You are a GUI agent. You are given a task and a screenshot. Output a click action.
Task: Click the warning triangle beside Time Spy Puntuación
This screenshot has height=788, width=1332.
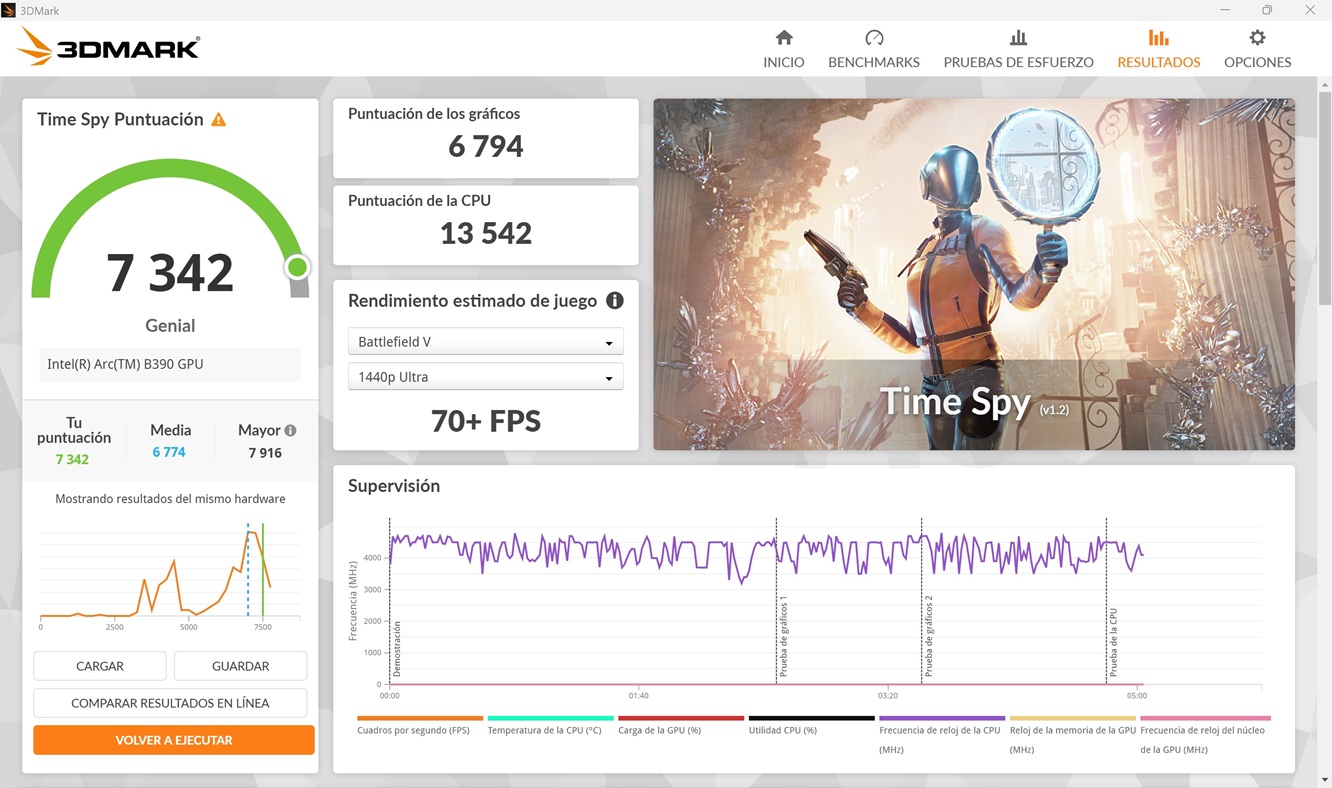[x=218, y=118]
